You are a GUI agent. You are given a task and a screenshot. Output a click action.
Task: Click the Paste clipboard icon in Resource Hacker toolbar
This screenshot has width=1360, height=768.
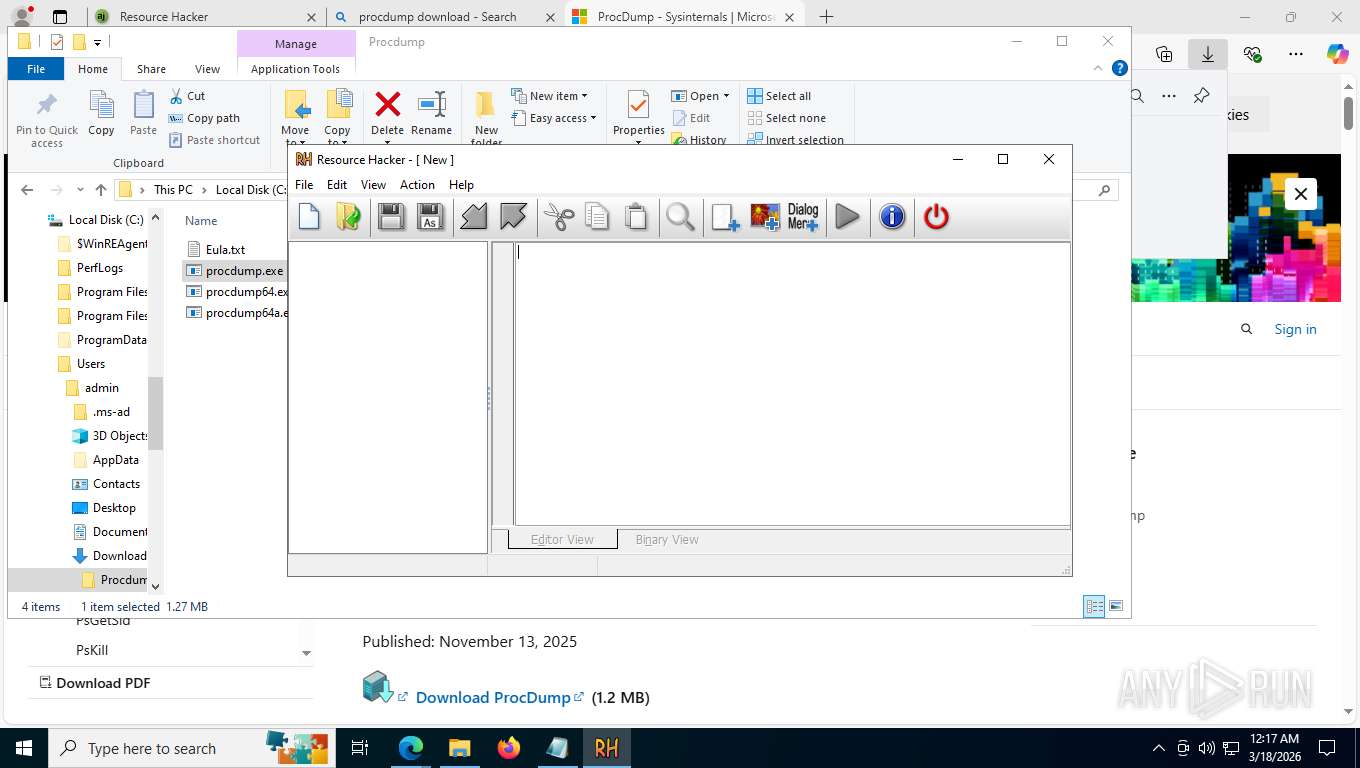click(x=636, y=217)
